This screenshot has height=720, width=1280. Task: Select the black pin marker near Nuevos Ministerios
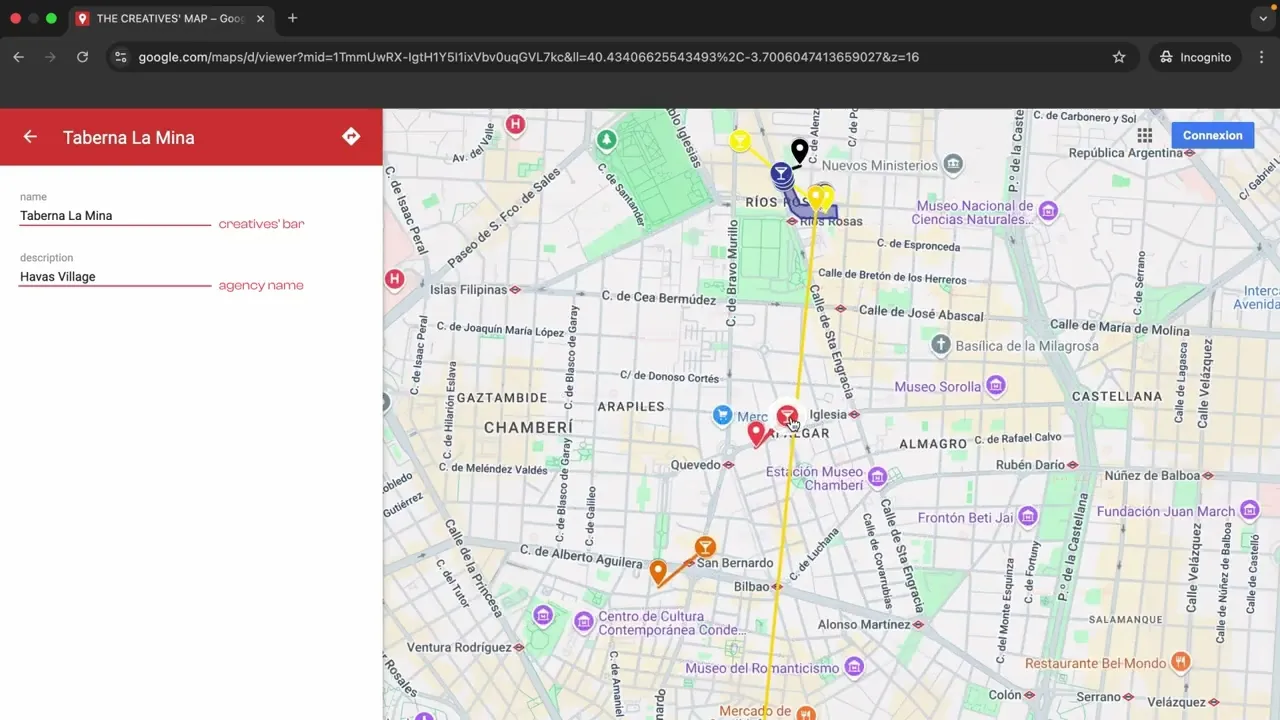click(x=800, y=152)
